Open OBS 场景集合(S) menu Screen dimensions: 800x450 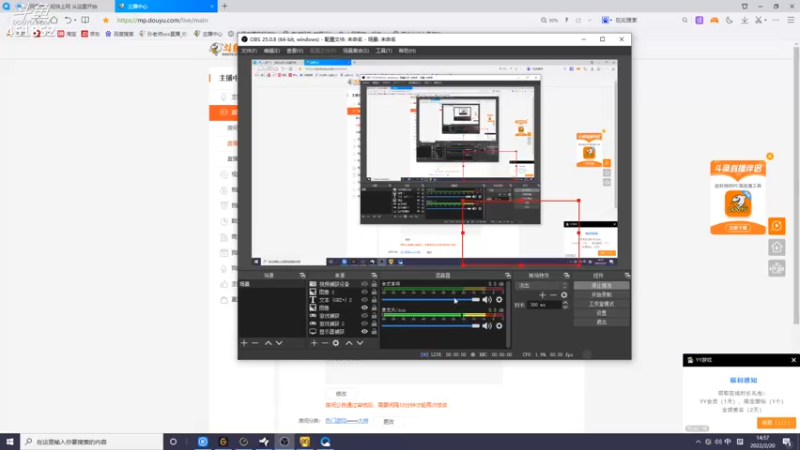pos(356,51)
